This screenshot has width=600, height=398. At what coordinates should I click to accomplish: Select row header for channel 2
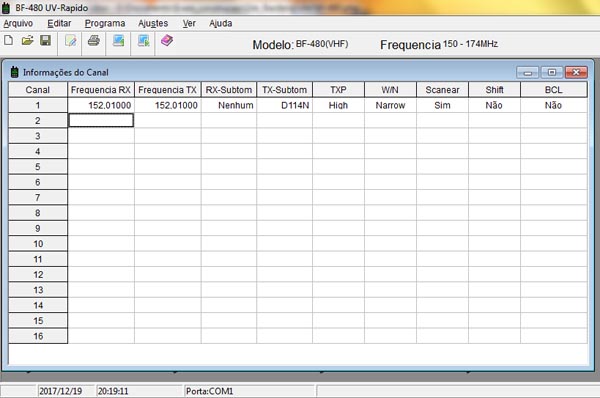(38, 121)
